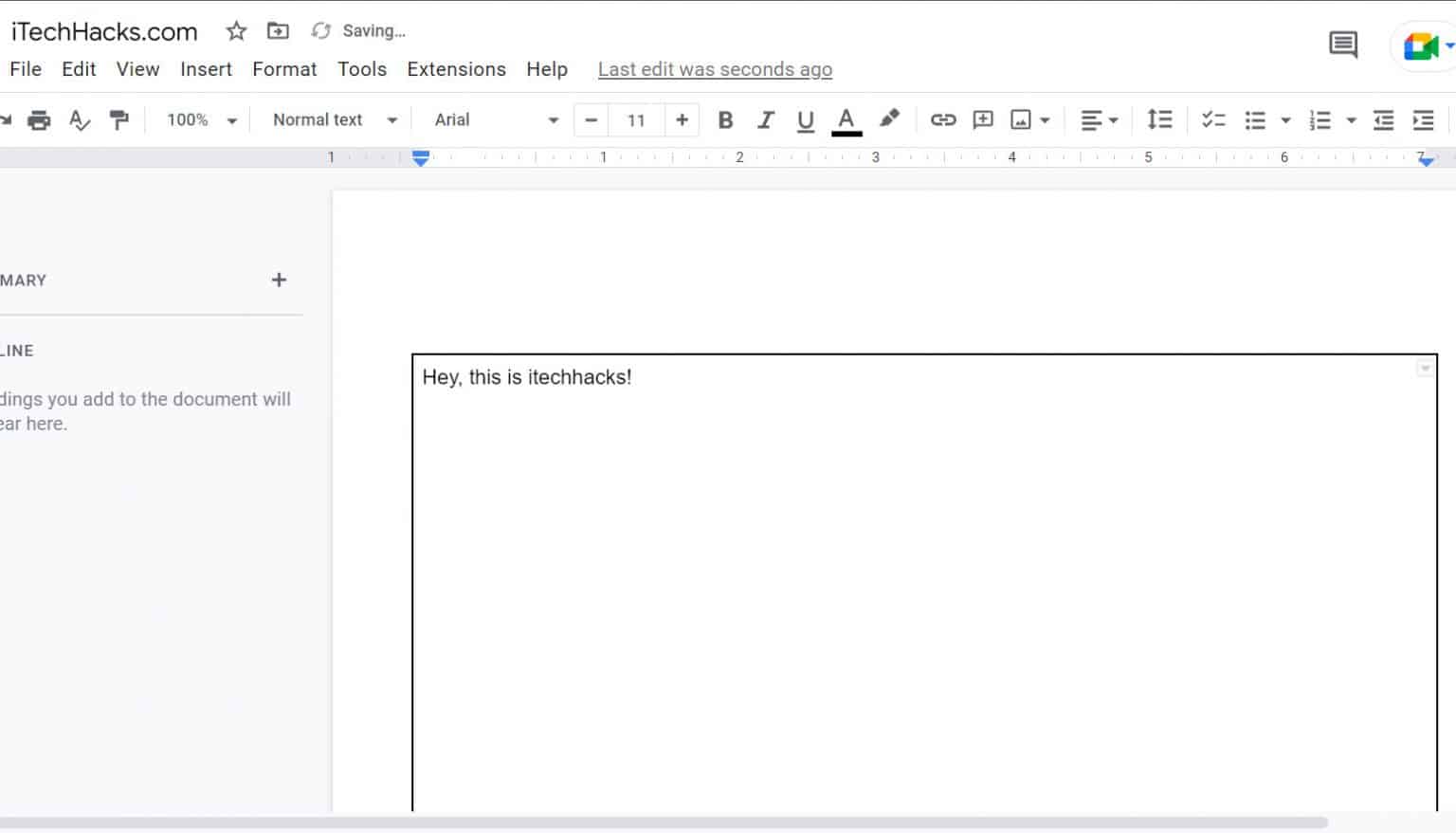The image size is (1456, 833).
Task: Open the font family dropdown
Action: click(492, 119)
